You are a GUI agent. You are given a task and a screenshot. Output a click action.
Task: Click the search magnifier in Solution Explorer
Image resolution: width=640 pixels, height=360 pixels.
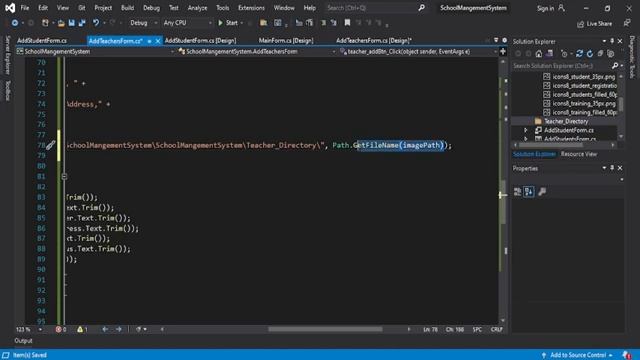coord(615,66)
